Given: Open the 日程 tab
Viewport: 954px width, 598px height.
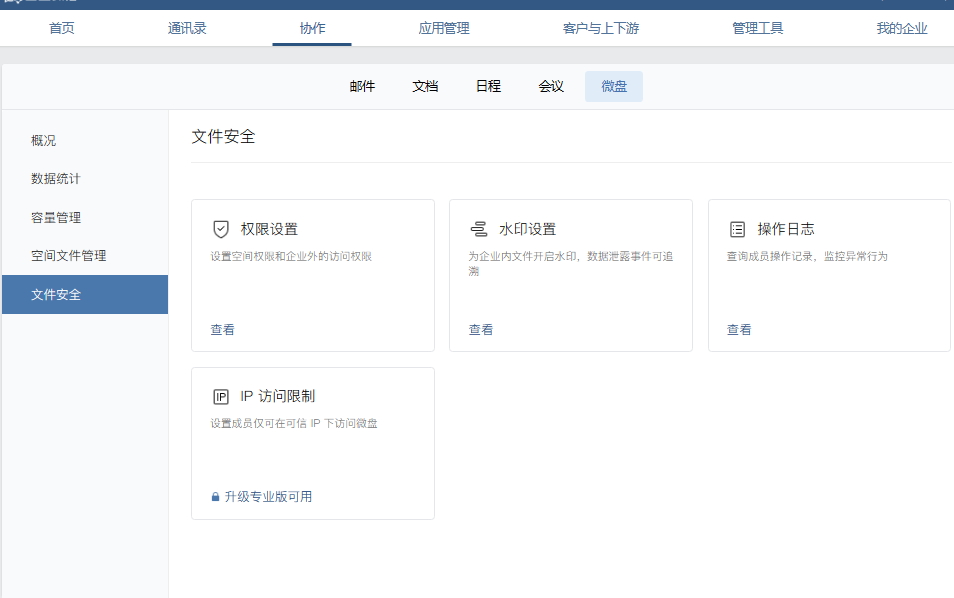Looking at the screenshot, I should coord(488,86).
